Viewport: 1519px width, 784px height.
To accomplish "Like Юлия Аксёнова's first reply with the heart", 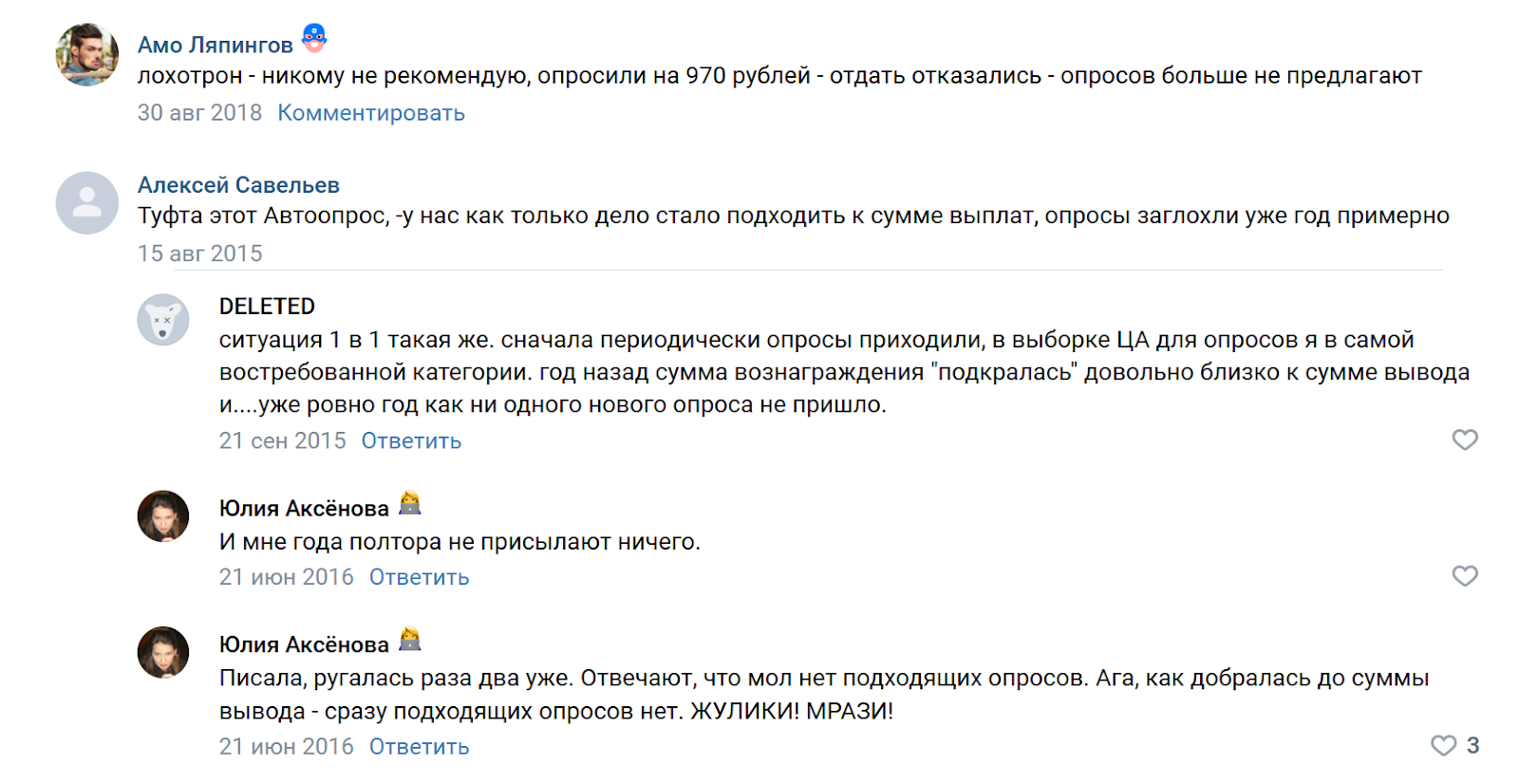I will tap(1463, 575).
